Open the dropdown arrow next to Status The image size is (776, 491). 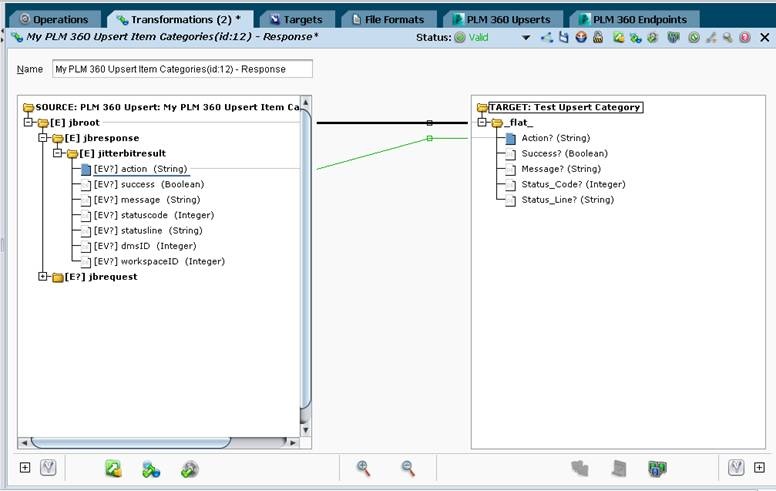tap(526, 38)
